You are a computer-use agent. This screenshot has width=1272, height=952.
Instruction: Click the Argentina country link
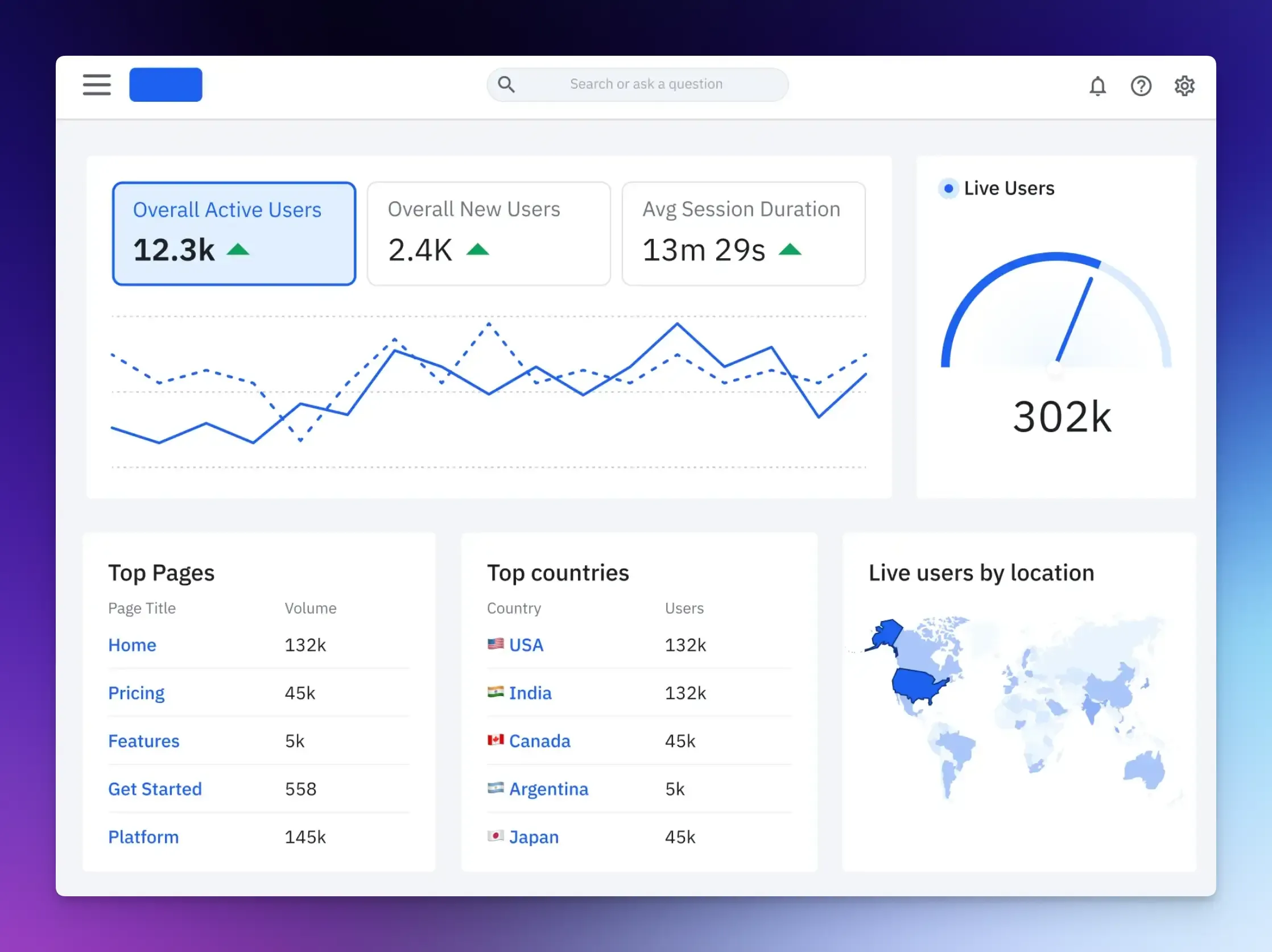tap(548, 789)
